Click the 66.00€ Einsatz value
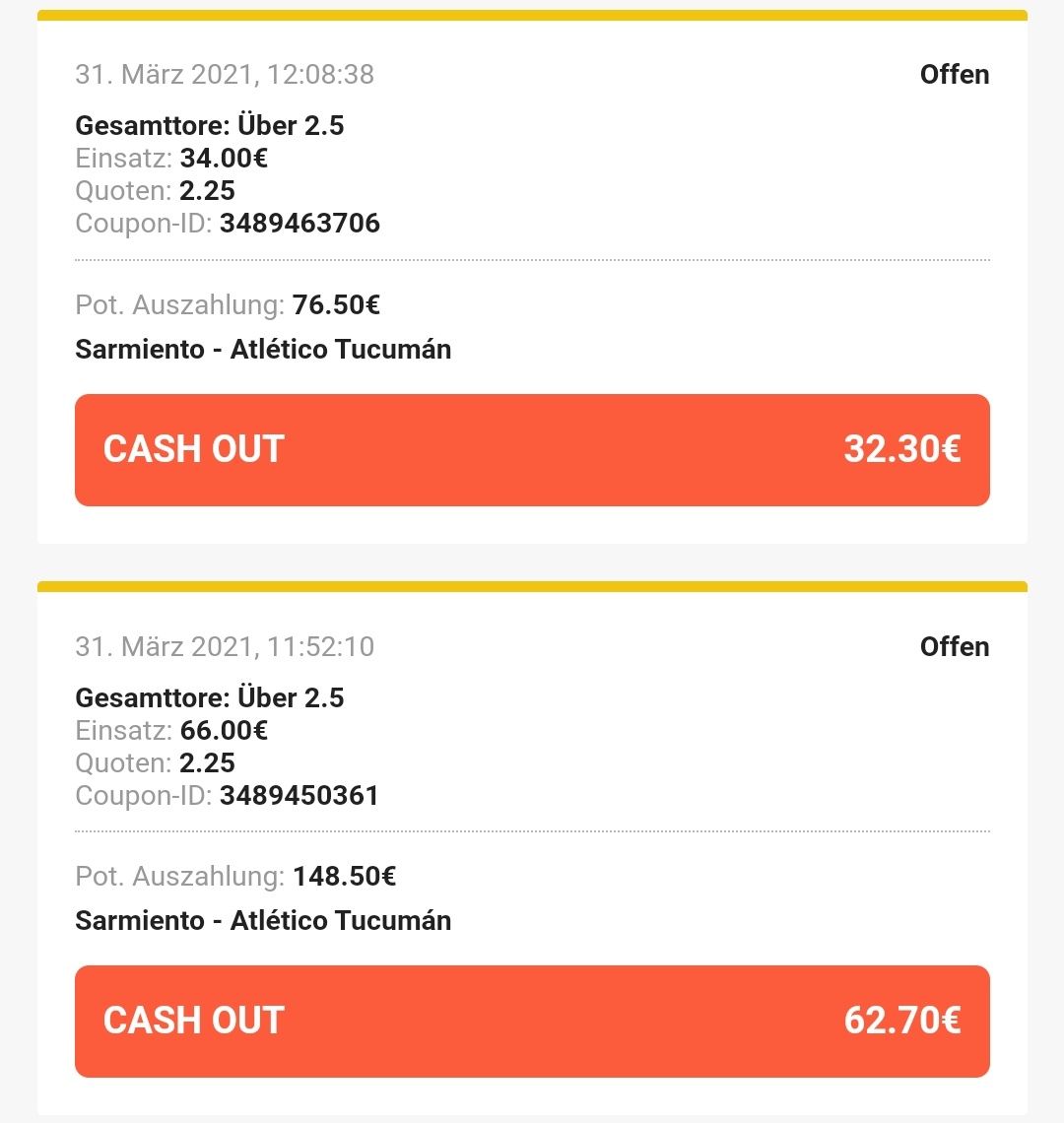 (x=224, y=731)
